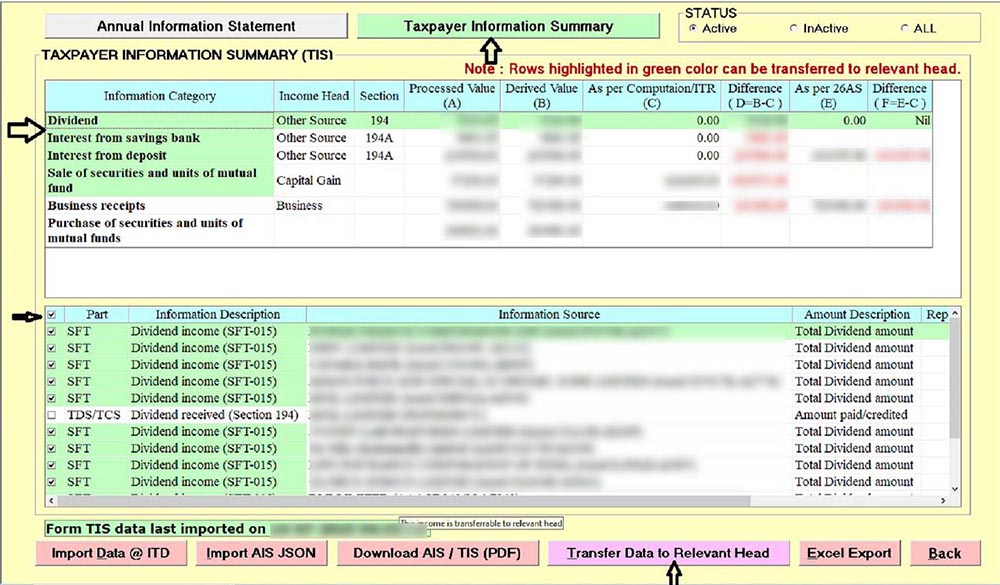Choose the InActive status option

[794, 29]
